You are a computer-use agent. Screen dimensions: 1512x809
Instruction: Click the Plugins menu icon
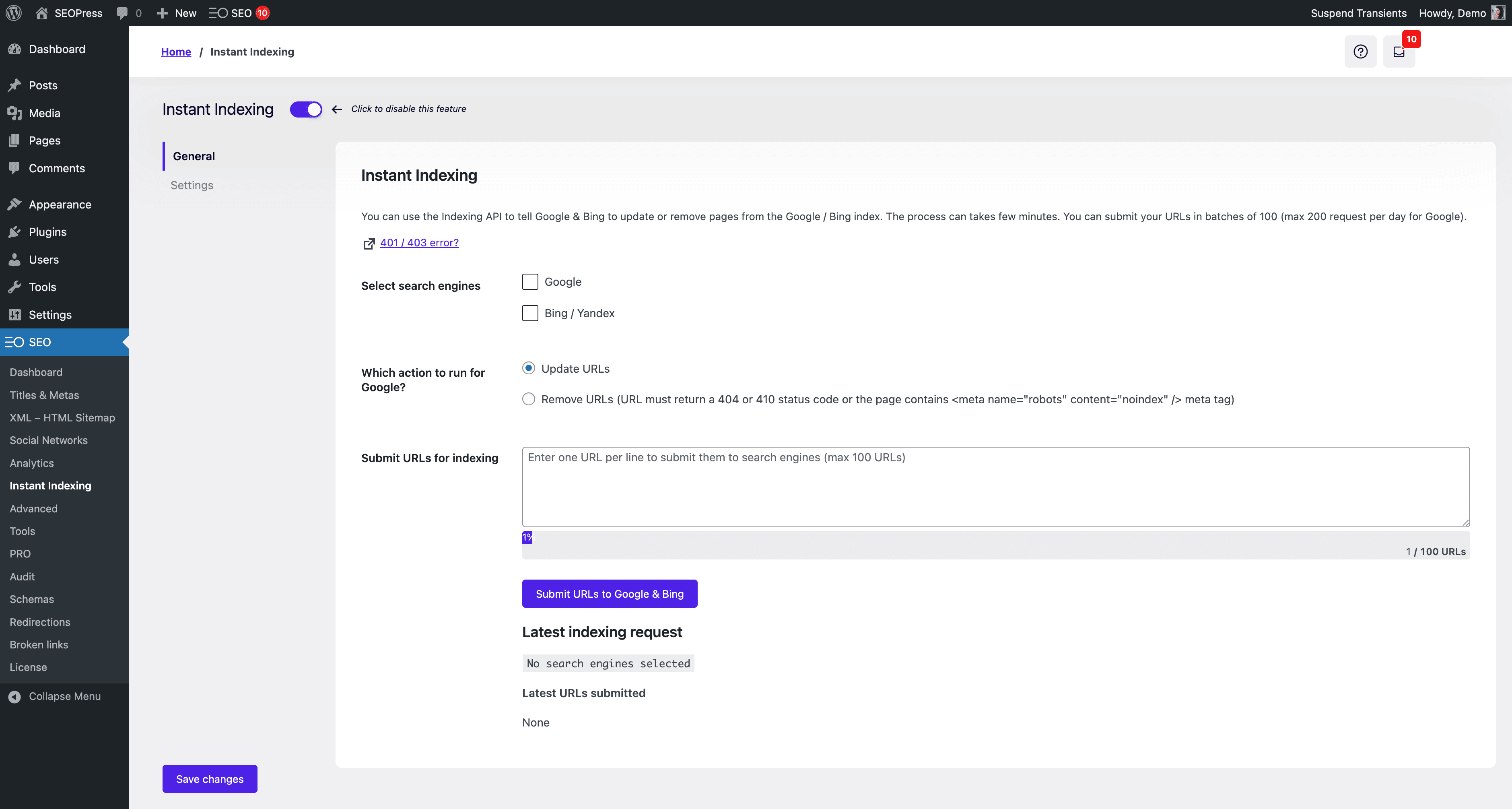pyautogui.click(x=14, y=232)
